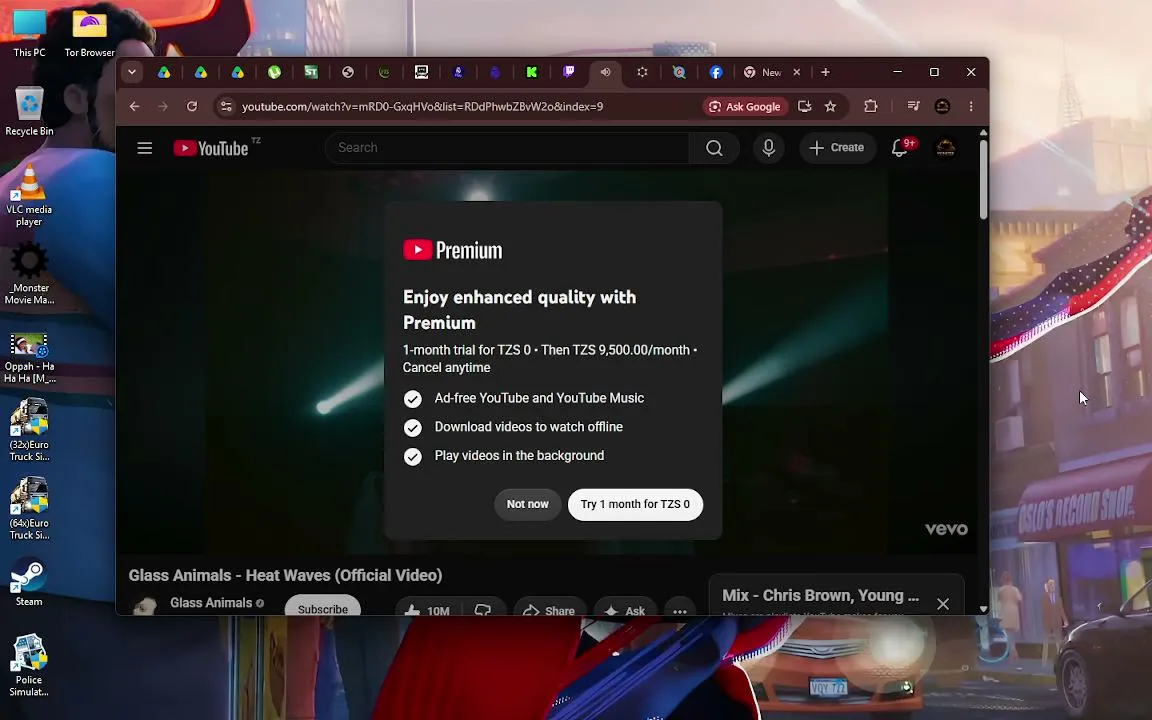The image size is (1152, 720).
Task: Select VLC media player desktop shortcut
Action: coord(29,195)
